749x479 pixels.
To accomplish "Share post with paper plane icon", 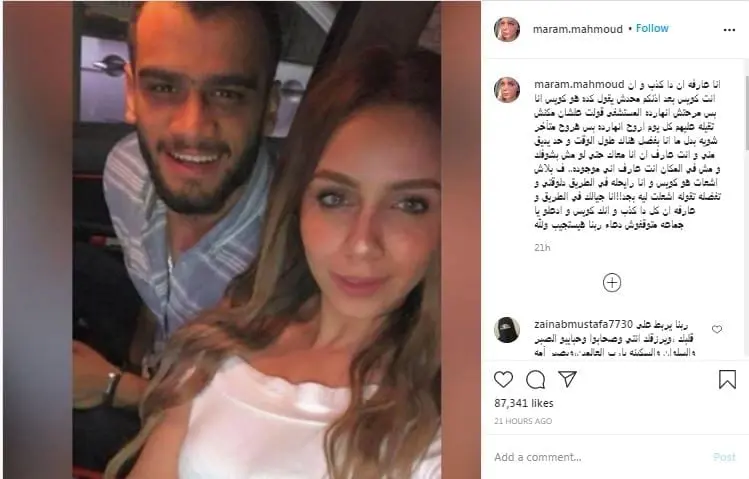I will [x=567, y=379].
